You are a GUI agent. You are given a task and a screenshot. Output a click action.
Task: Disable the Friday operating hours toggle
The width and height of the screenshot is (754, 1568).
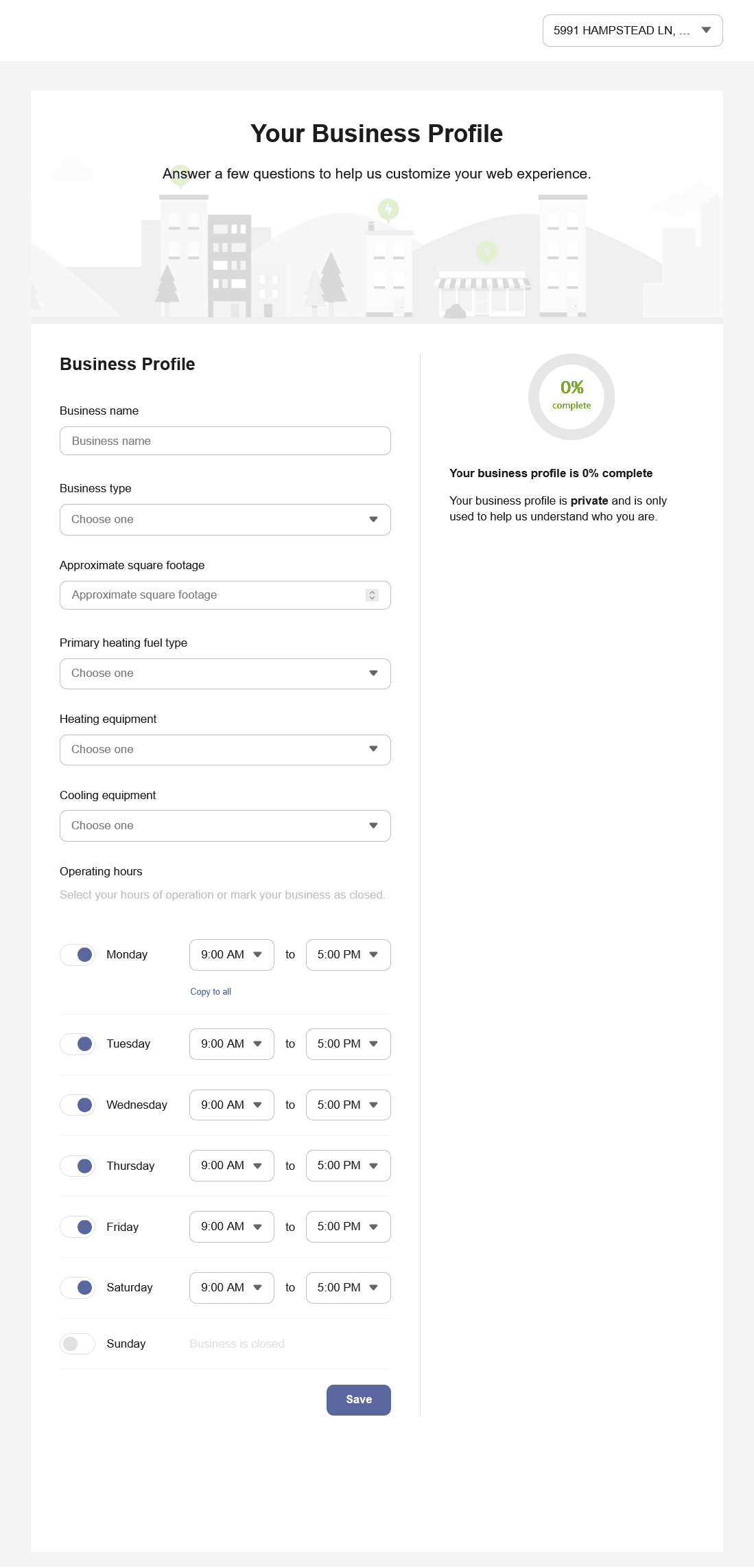(x=78, y=1226)
